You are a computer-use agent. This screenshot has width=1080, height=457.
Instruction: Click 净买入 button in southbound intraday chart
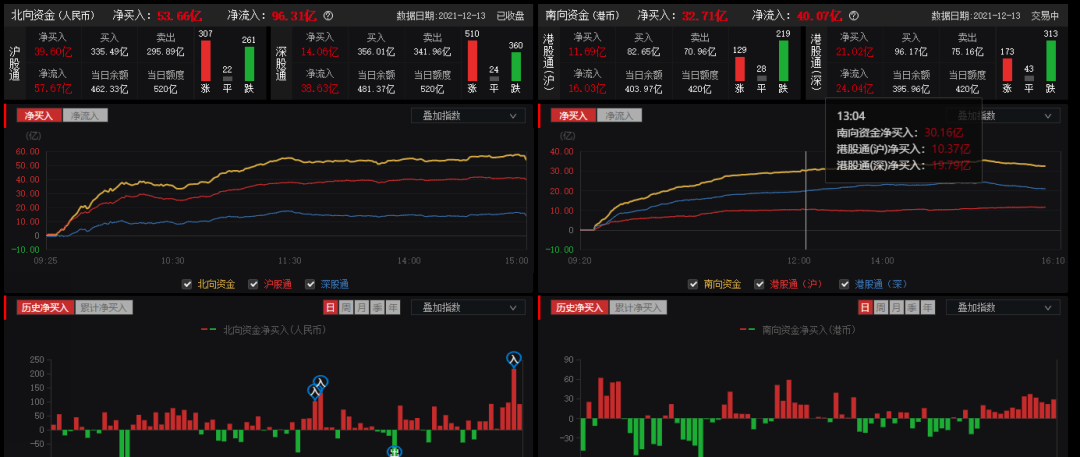point(571,115)
